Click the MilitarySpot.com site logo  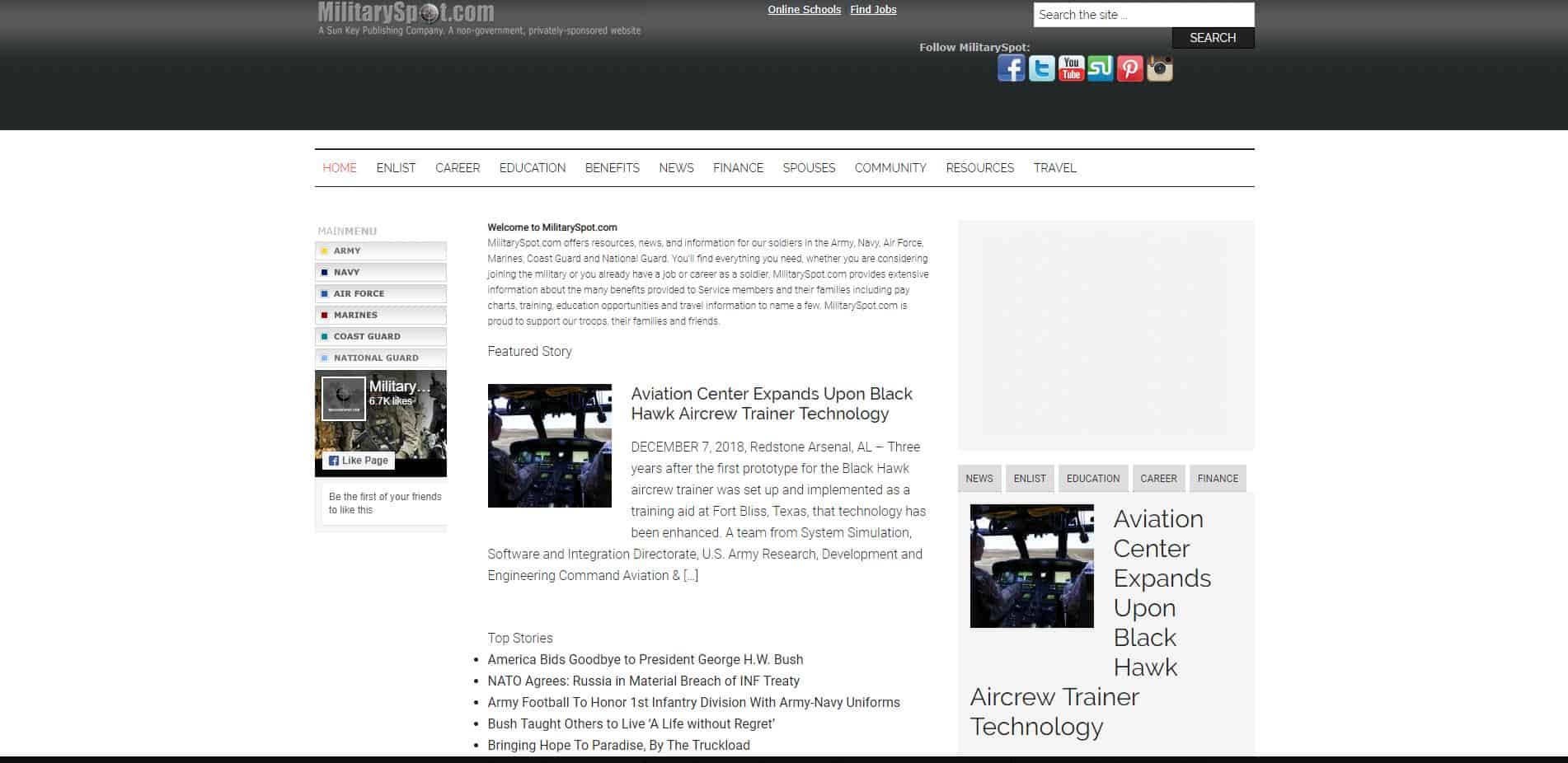click(x=406, y=12)
